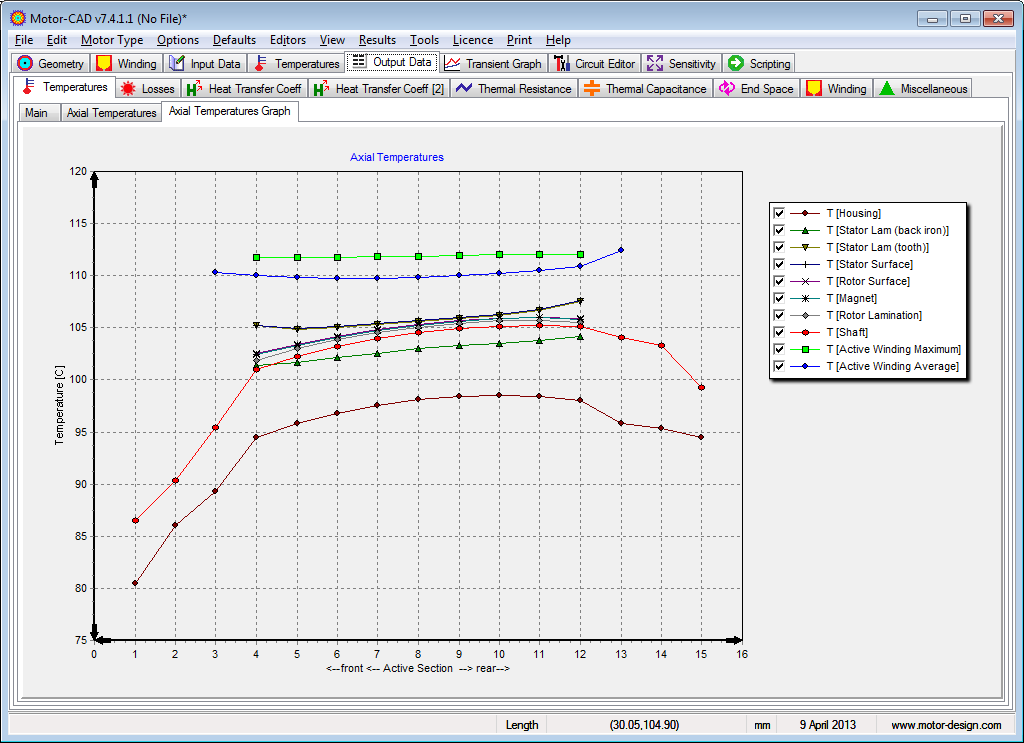Click the End Space sub-tab icon
Screen dimensions: 1024x743
727,89
